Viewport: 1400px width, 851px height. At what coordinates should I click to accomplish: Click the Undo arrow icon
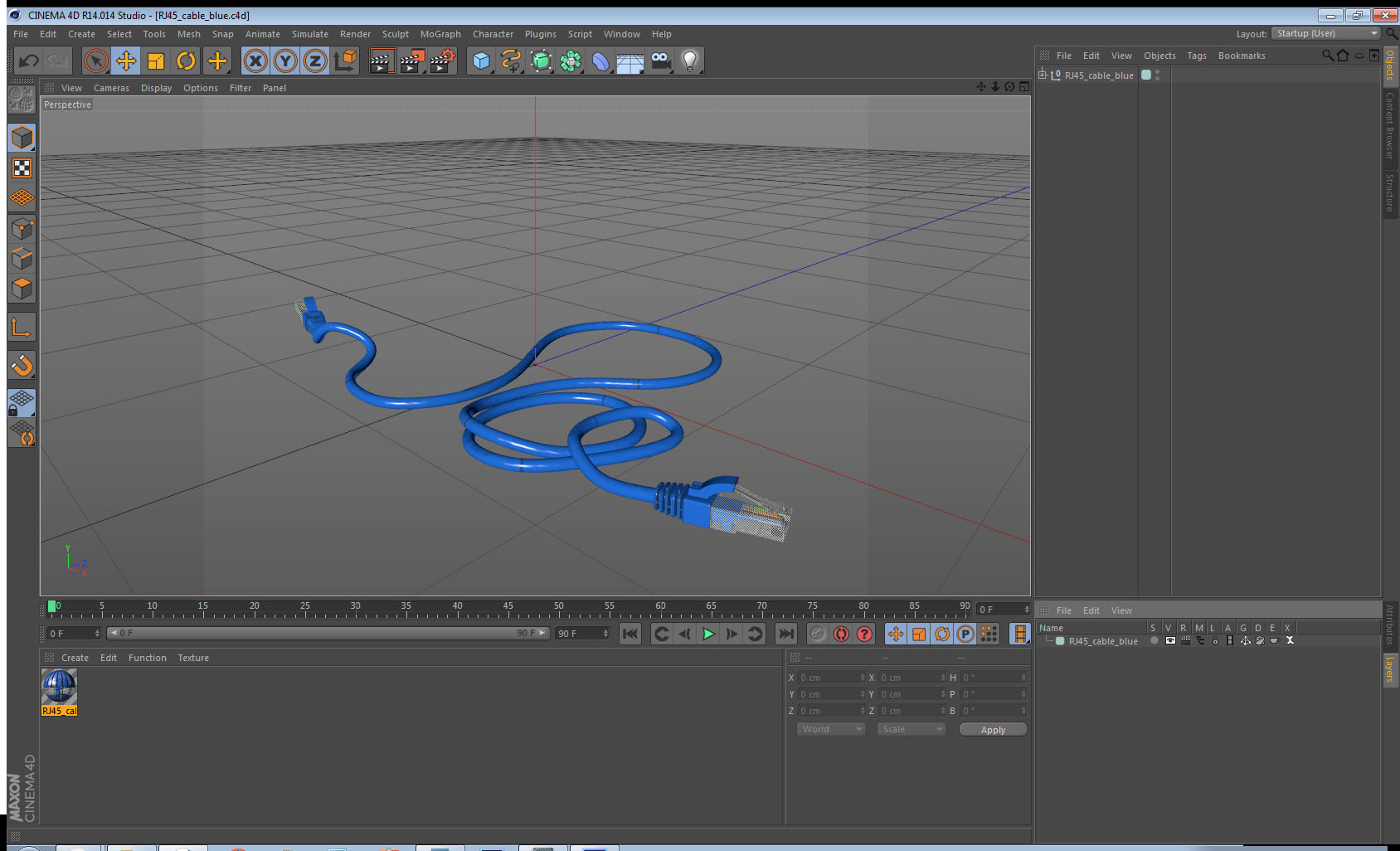click(x=28, y=61)
